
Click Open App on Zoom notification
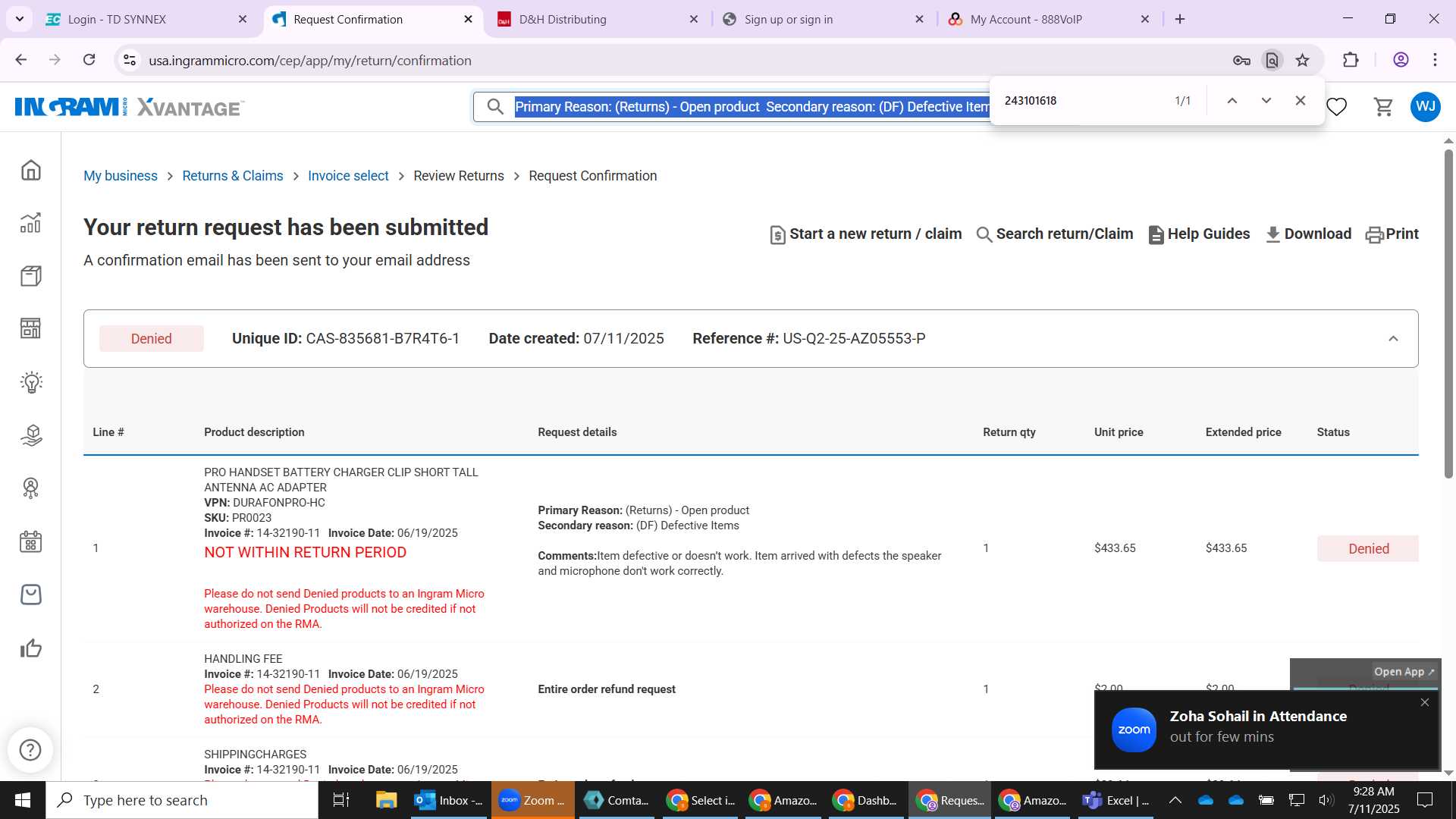coord(1404,672)
